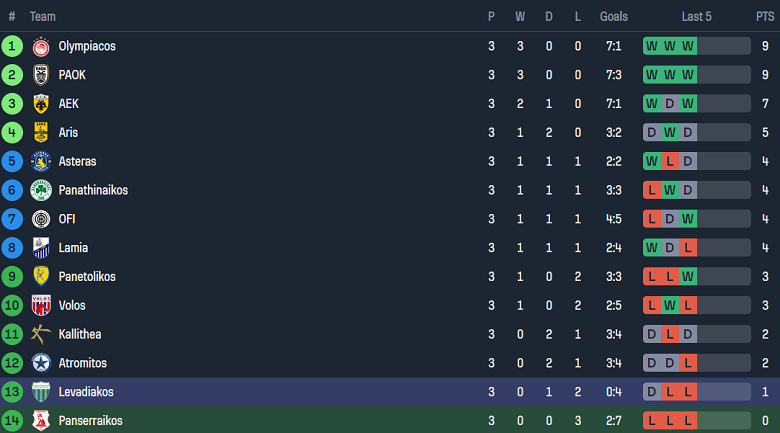The width and height of the screenshot is (780, 433).
Task: Click the Olympiacos club crest icon
Action: coord(41,46)
